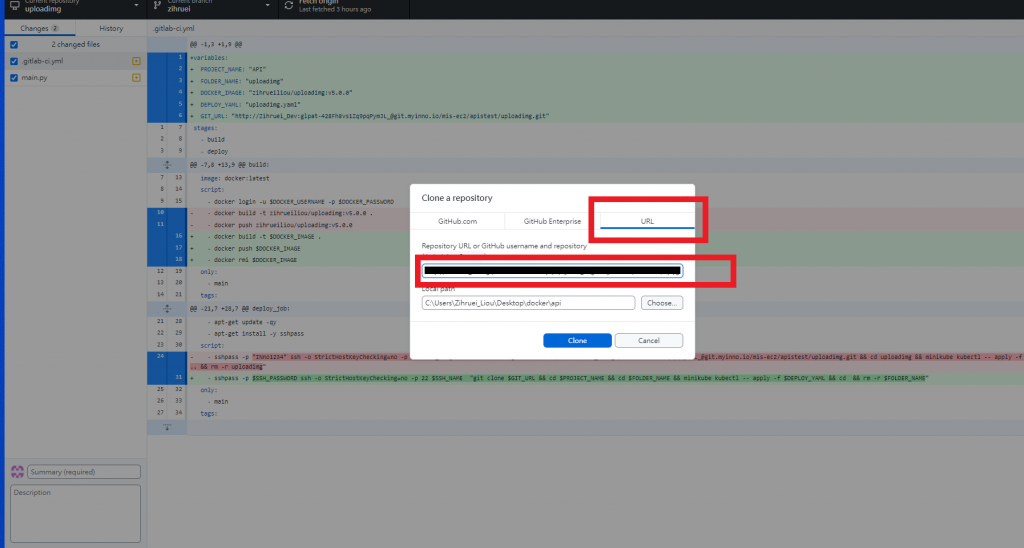Select the main.py file in the changes list

[76, 78]
